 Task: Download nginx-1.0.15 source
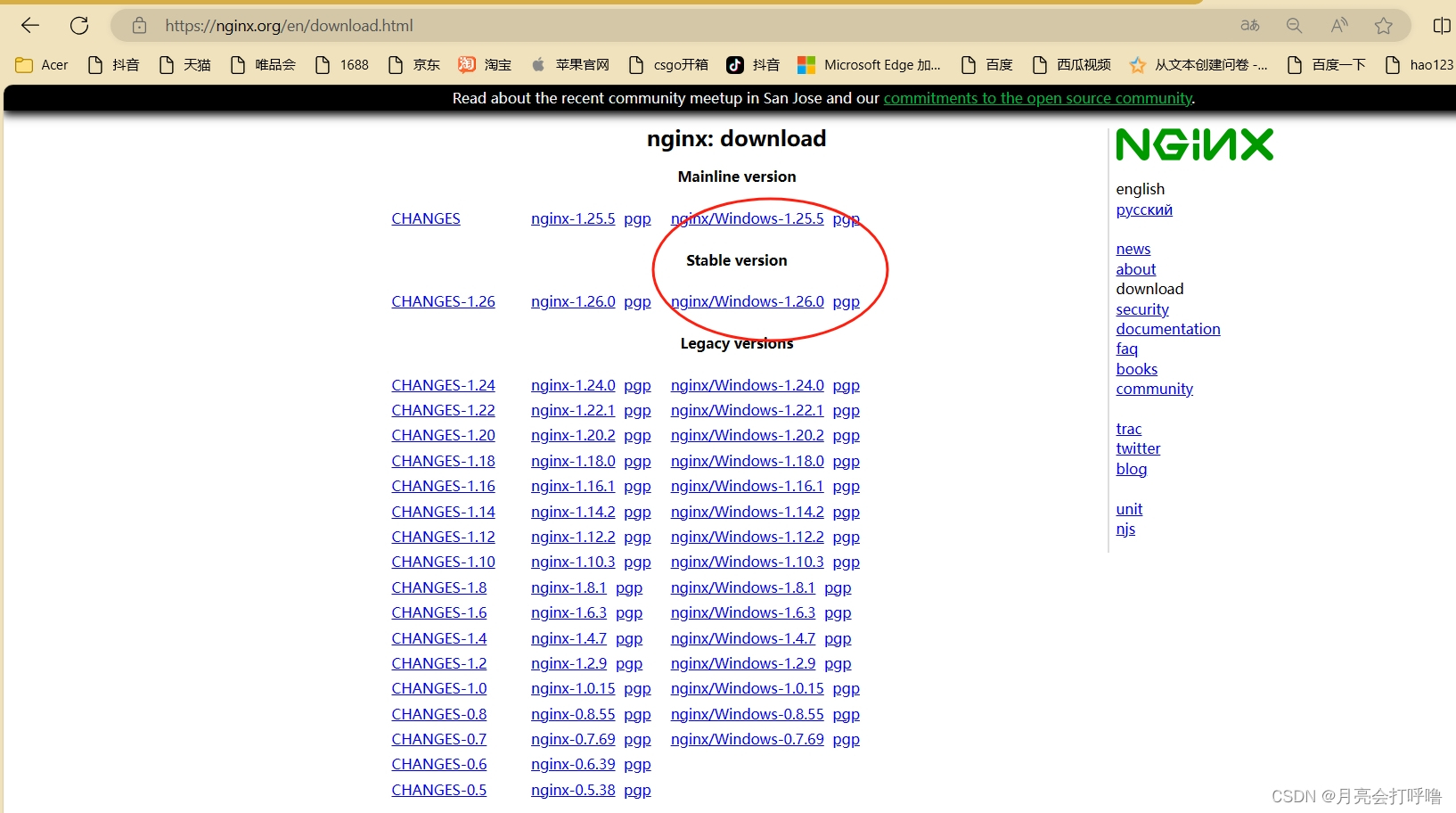click(573, 688)
